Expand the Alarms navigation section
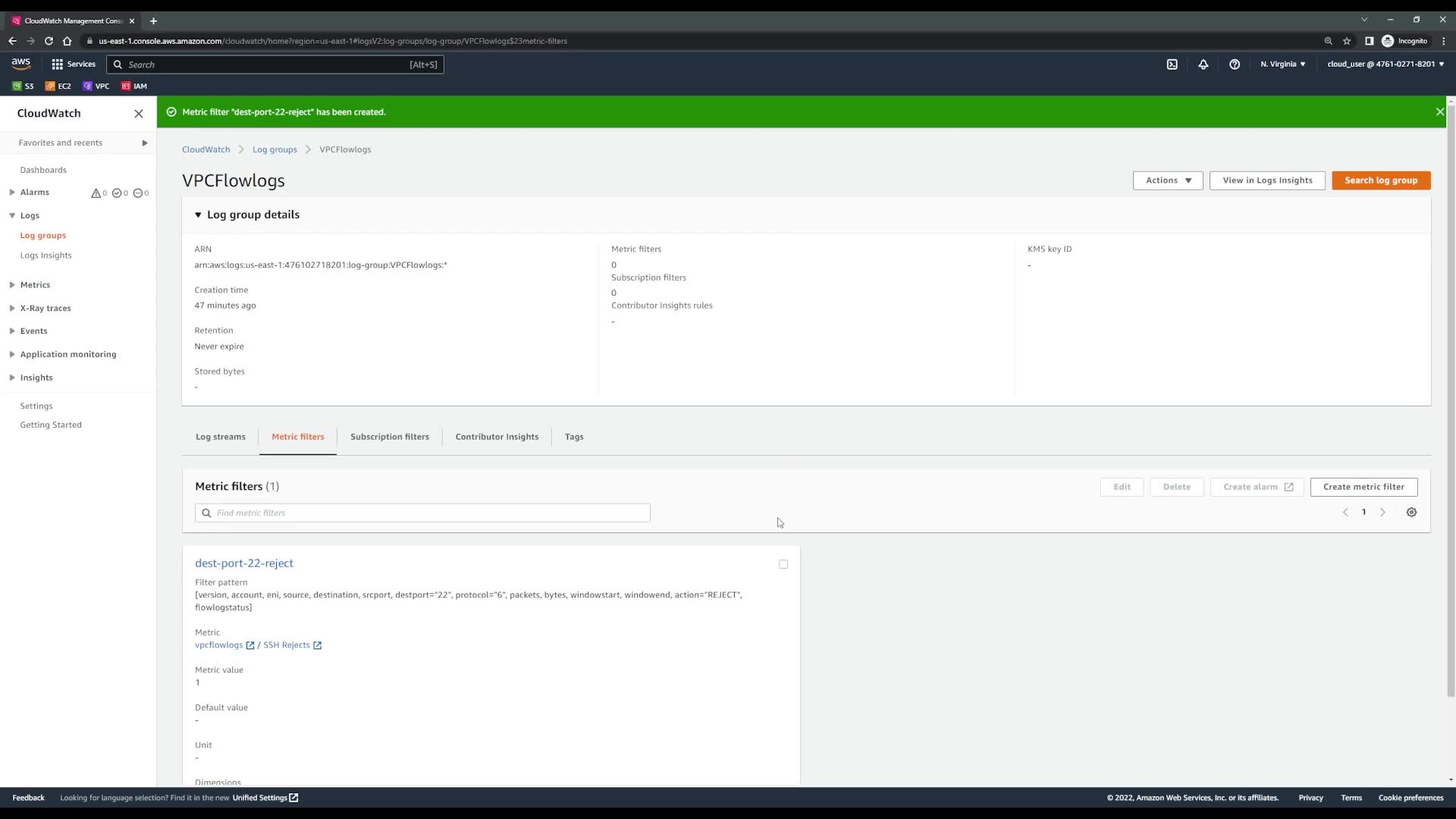Screen dimensions: 1456x819 tap(12, 193)
